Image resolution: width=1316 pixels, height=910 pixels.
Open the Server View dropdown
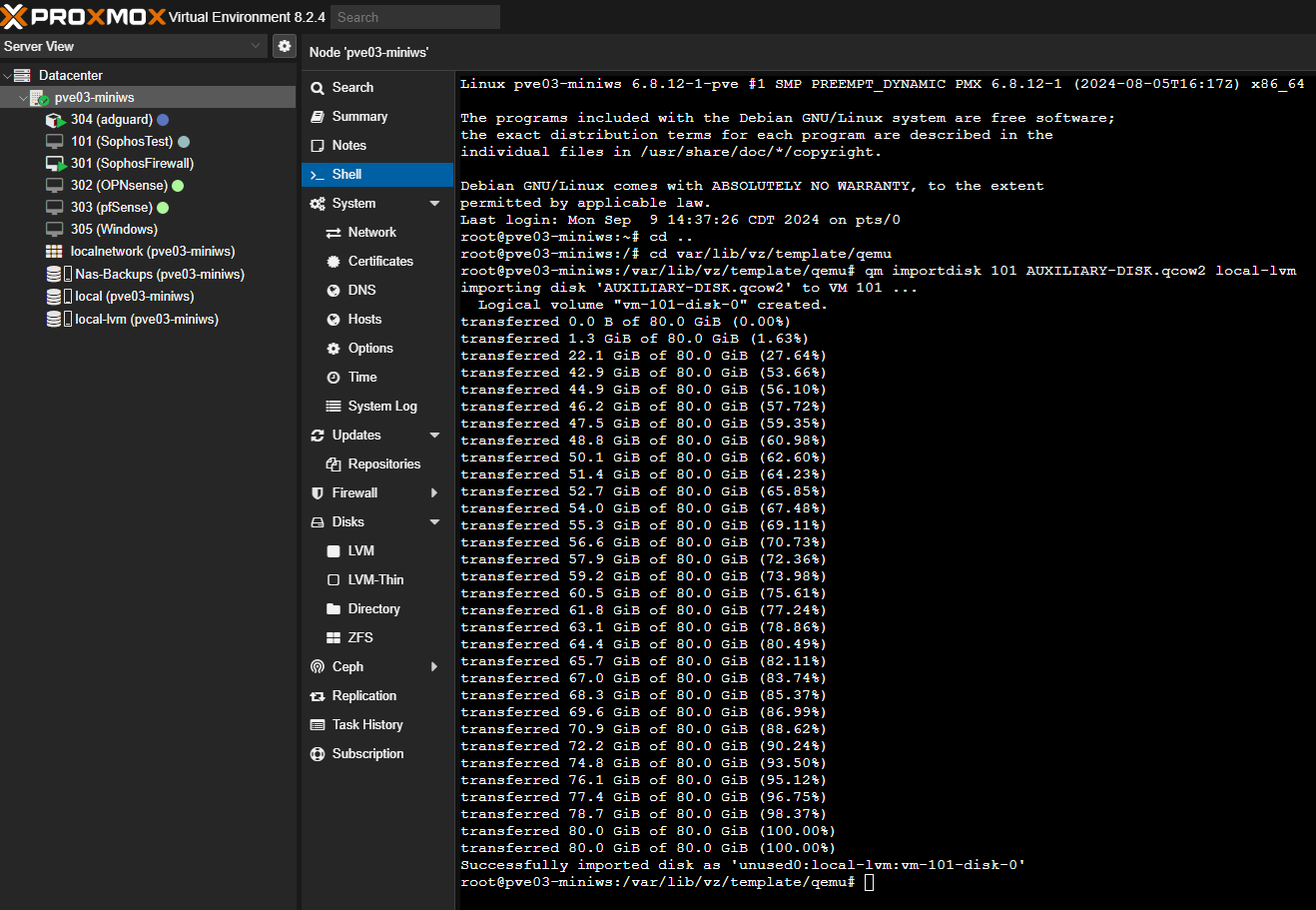(257, 46)
